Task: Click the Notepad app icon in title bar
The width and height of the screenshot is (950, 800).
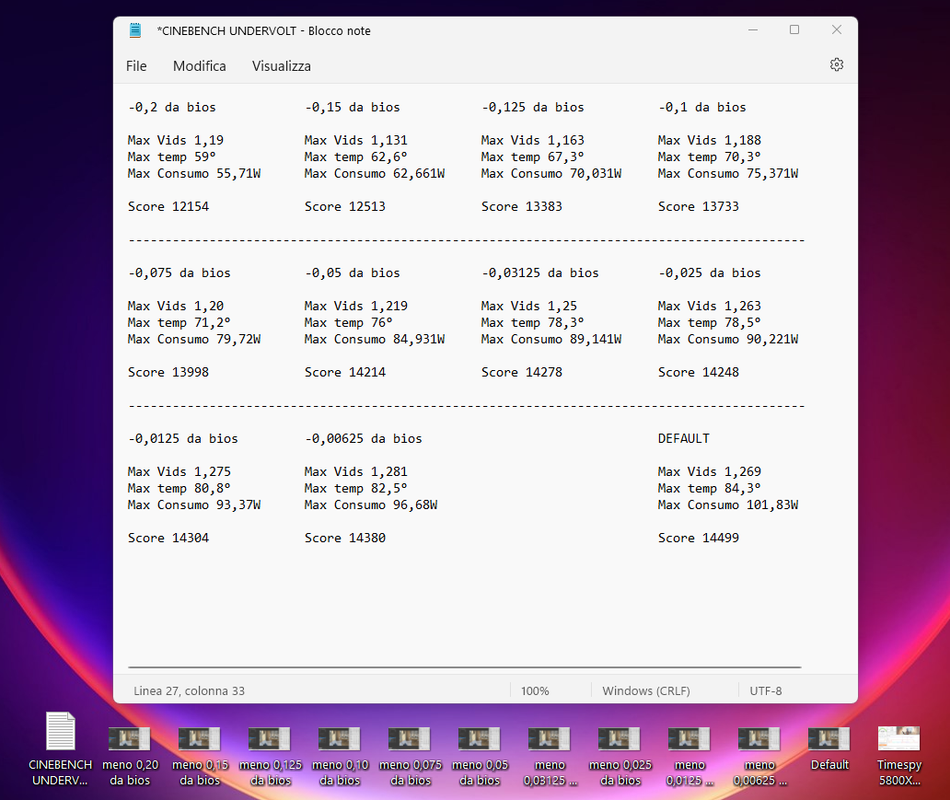Action: point(135,30)
